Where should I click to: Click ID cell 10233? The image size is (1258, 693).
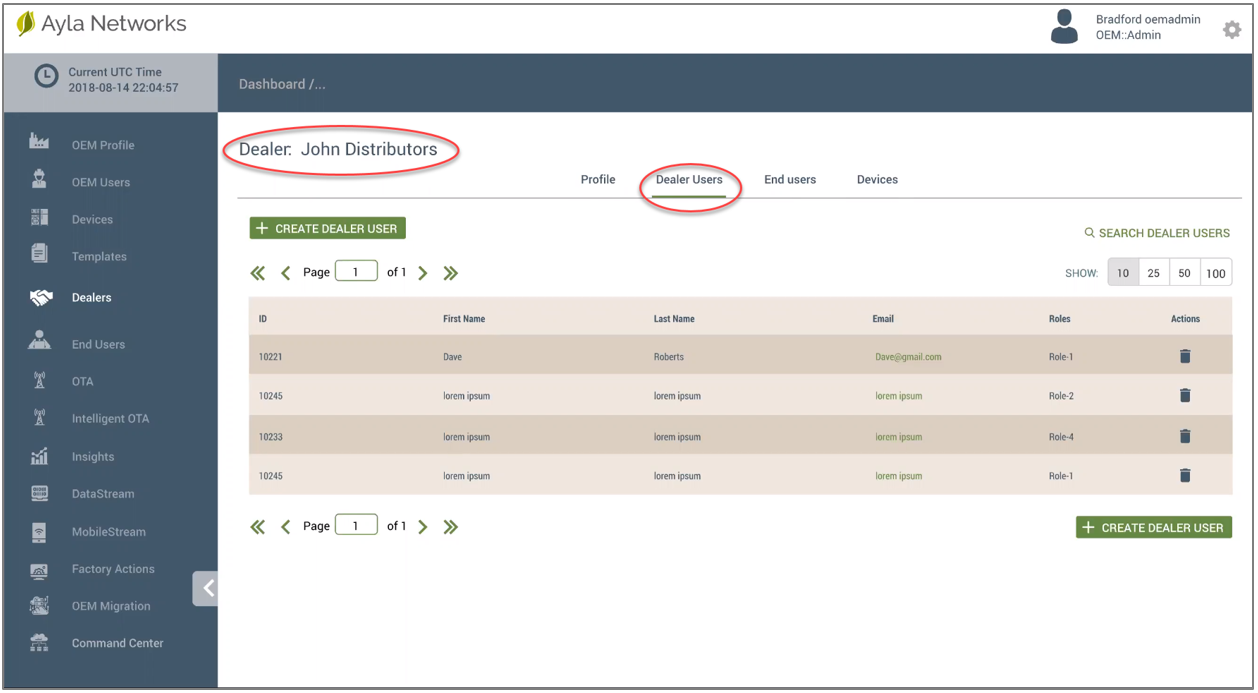[271, 437]
